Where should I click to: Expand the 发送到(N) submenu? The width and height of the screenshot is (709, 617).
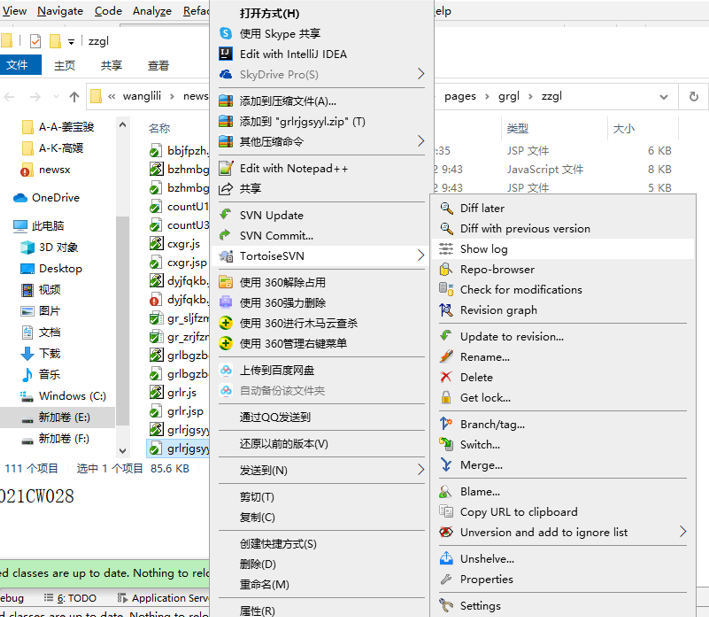coord(421,470)
